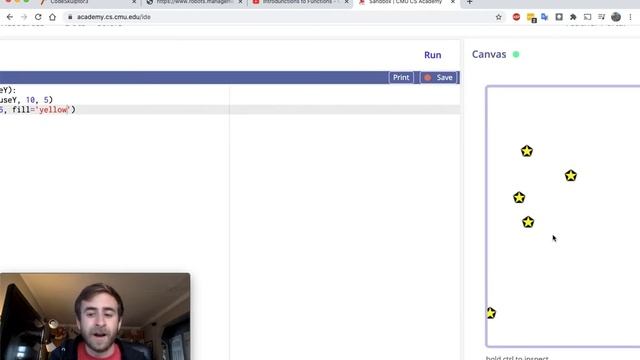The height and width of the screenshot is (360, 640).
Task: Reload the page with the refresh icon
Action: [38, 17]
